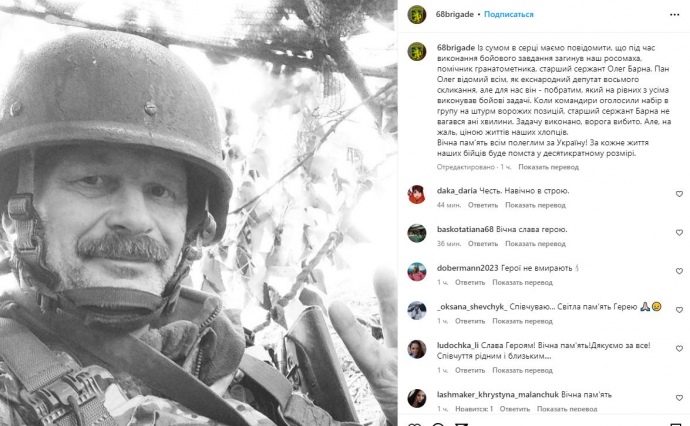Show translation of _oksana_shevchyk_ comment
690x426 pixels.
pyautogui.click(x=522, y=321)
